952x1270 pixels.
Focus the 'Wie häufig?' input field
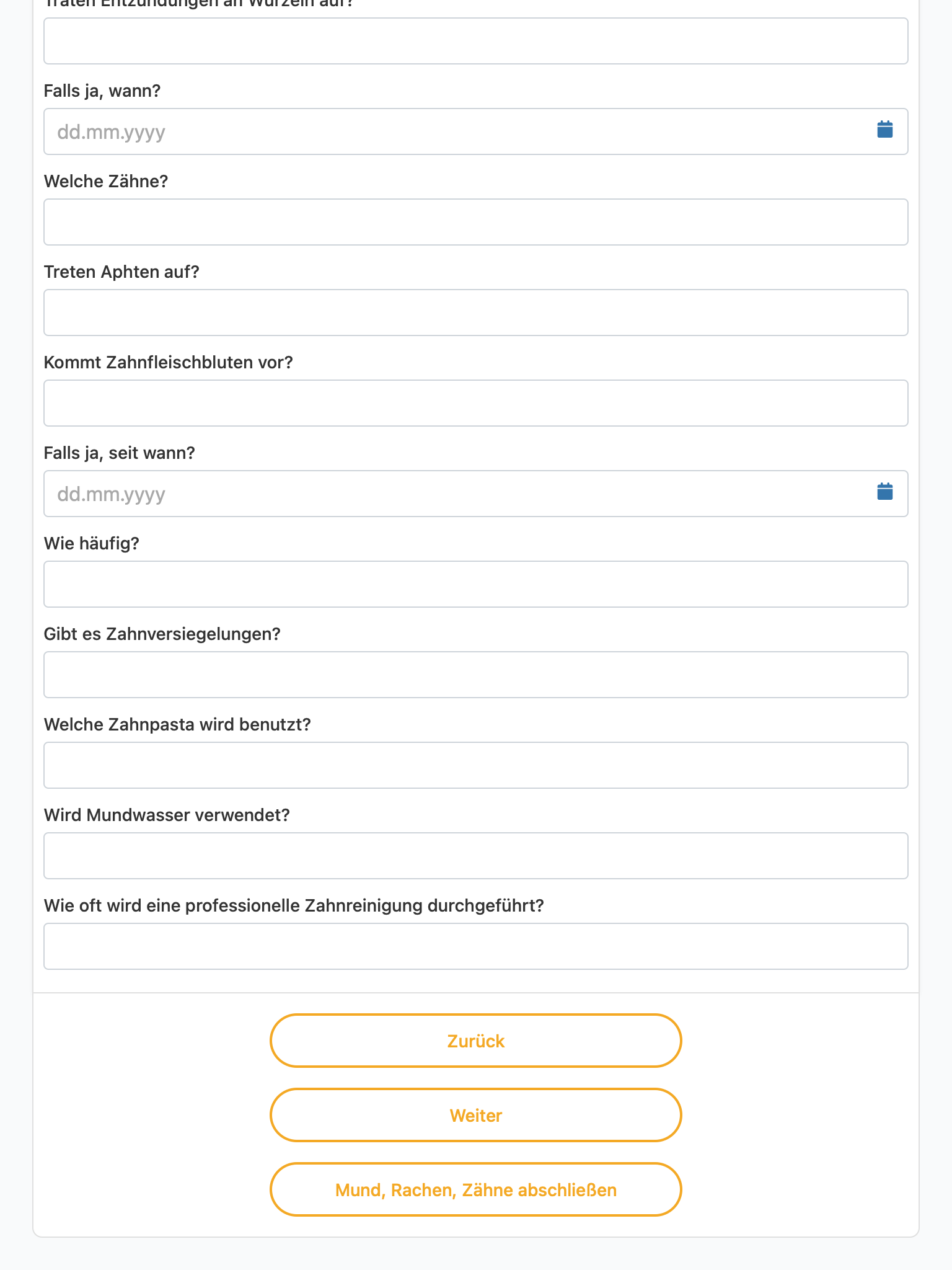point(476,584)
